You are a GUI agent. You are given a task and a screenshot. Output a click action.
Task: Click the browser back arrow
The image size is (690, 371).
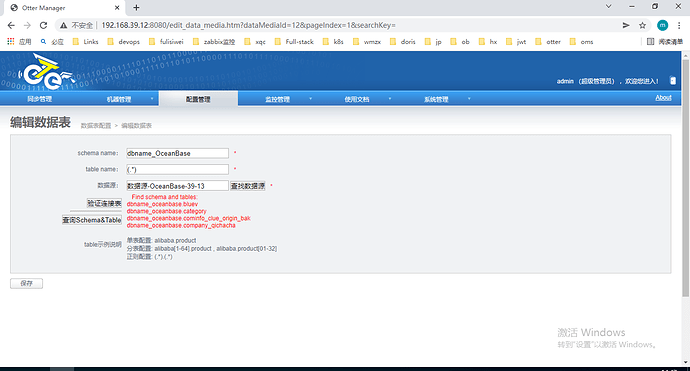pyautogui.click(x=11, y=26)
